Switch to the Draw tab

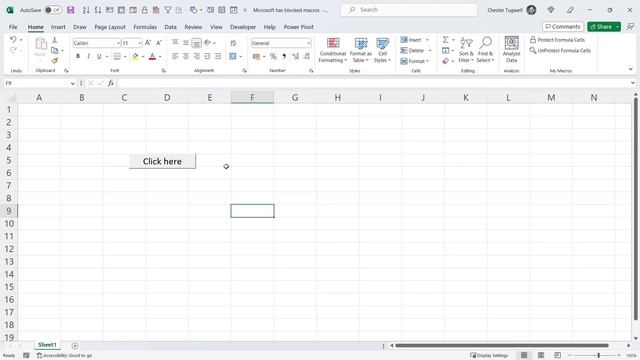80,27
